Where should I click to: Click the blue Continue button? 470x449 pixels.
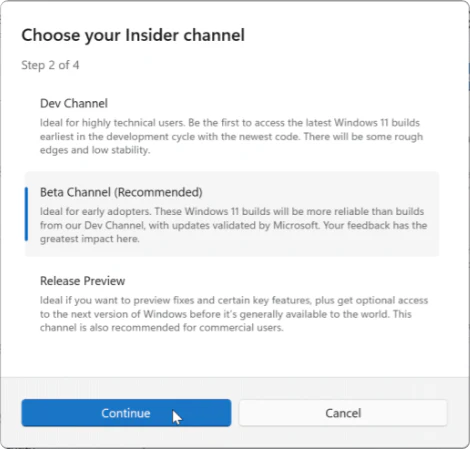[x=126, y=413]
